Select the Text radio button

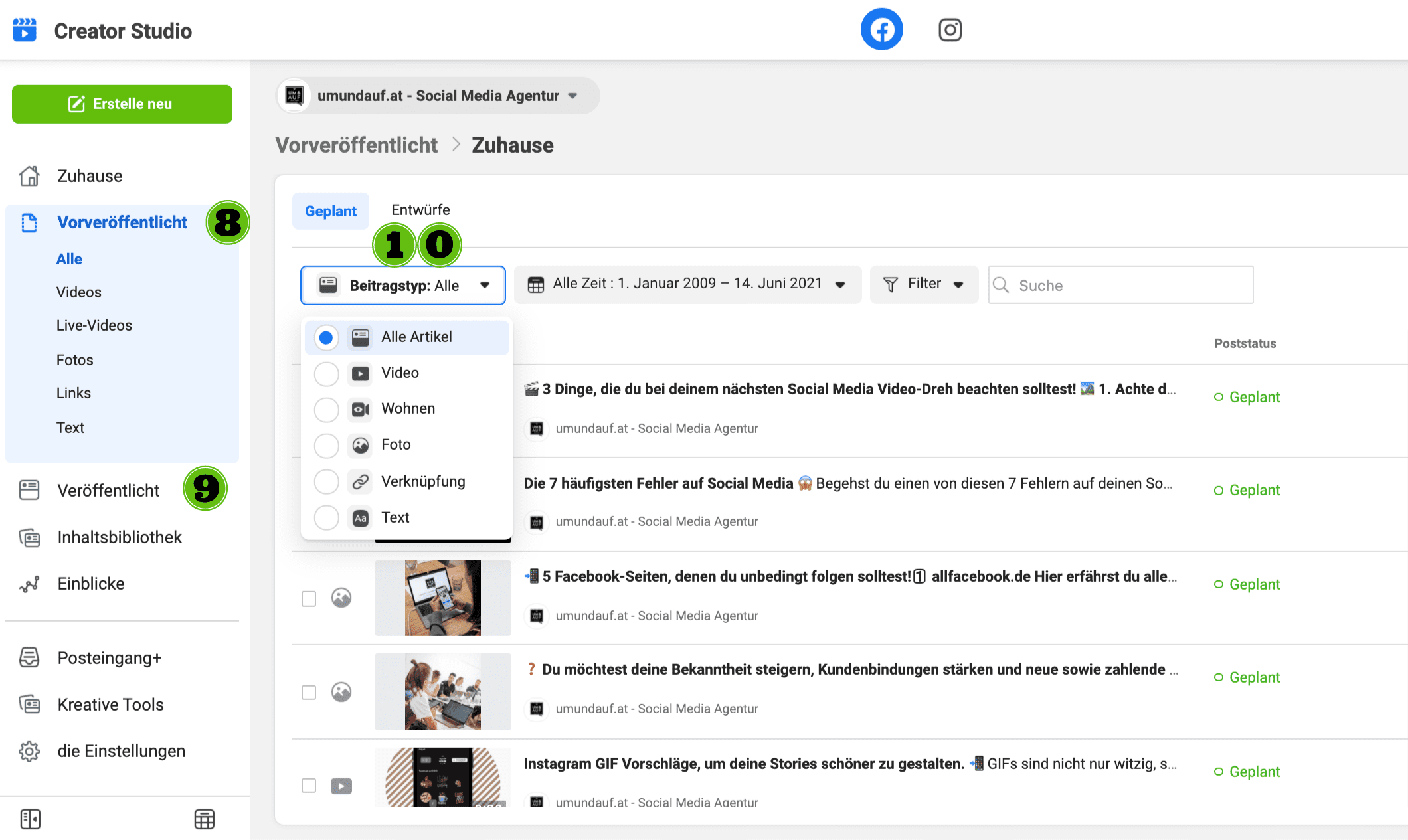(x=326, y=517)
